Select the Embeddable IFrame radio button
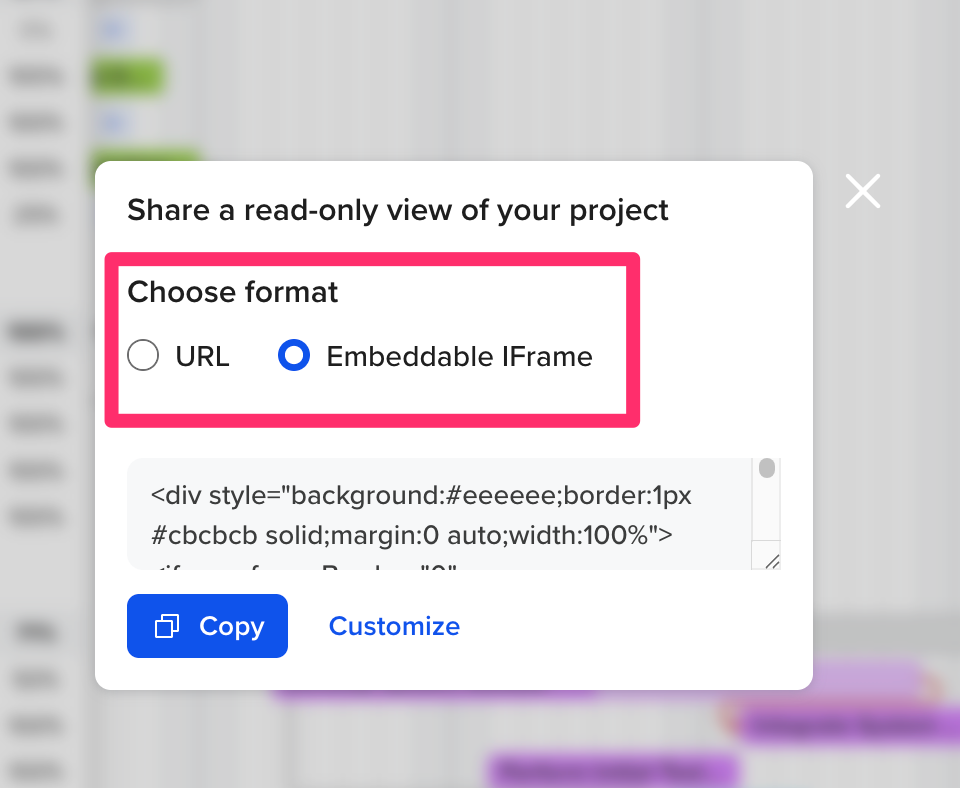 294,355
